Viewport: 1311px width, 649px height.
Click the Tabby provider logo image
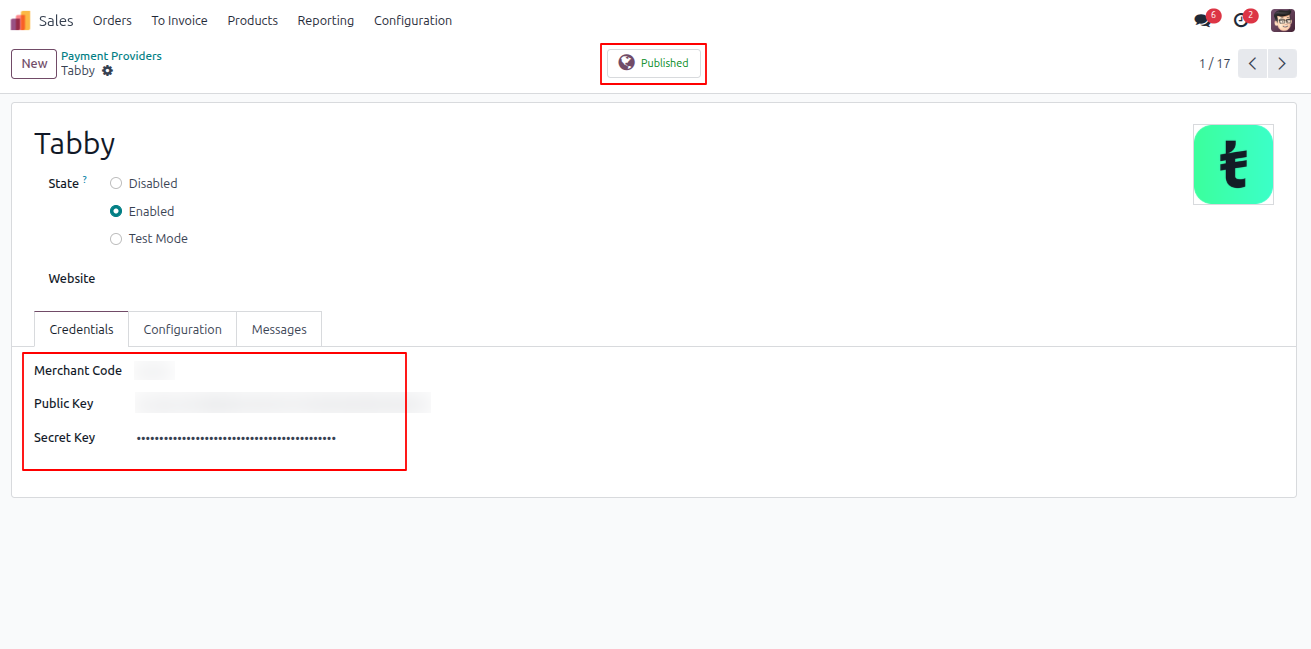[x=1233, y=165]
